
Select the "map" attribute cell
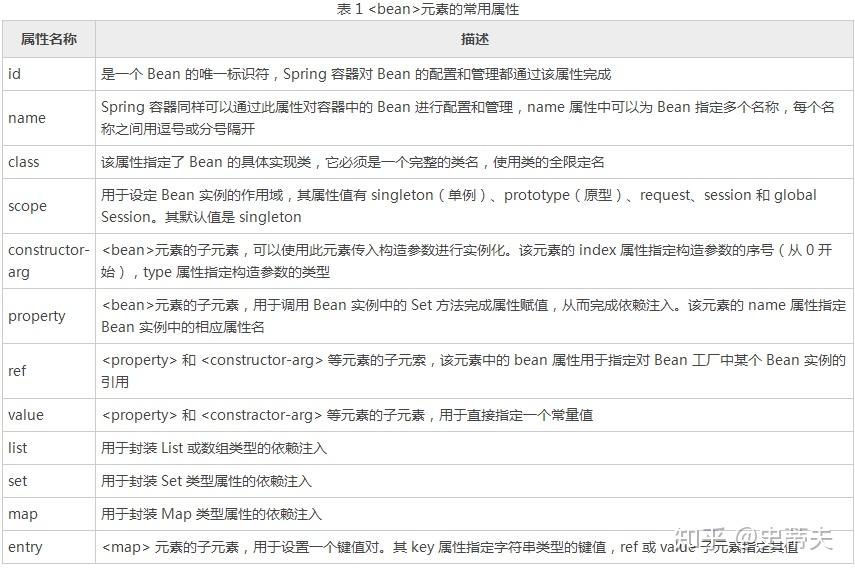pos(49,514)
